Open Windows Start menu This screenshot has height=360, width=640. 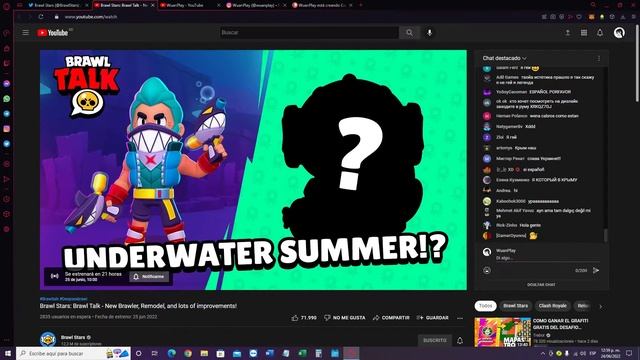pos(8,353)
